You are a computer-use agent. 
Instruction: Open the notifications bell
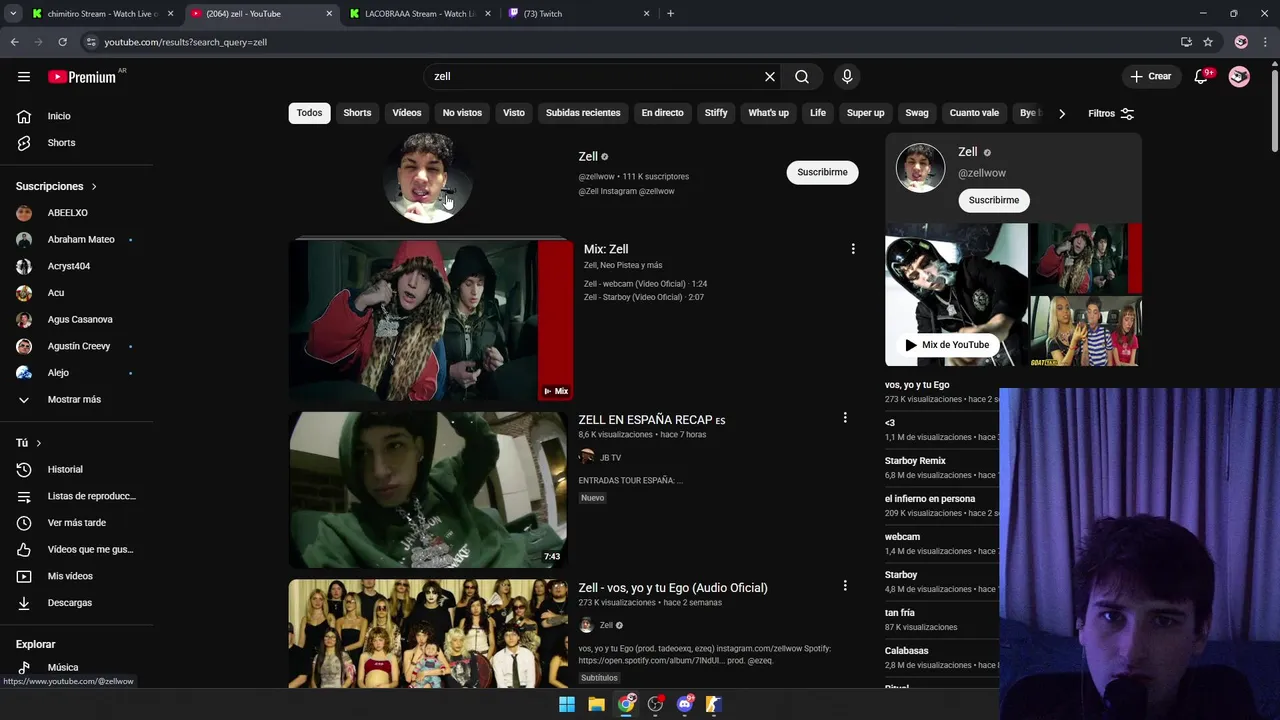tap(1202, 76)
